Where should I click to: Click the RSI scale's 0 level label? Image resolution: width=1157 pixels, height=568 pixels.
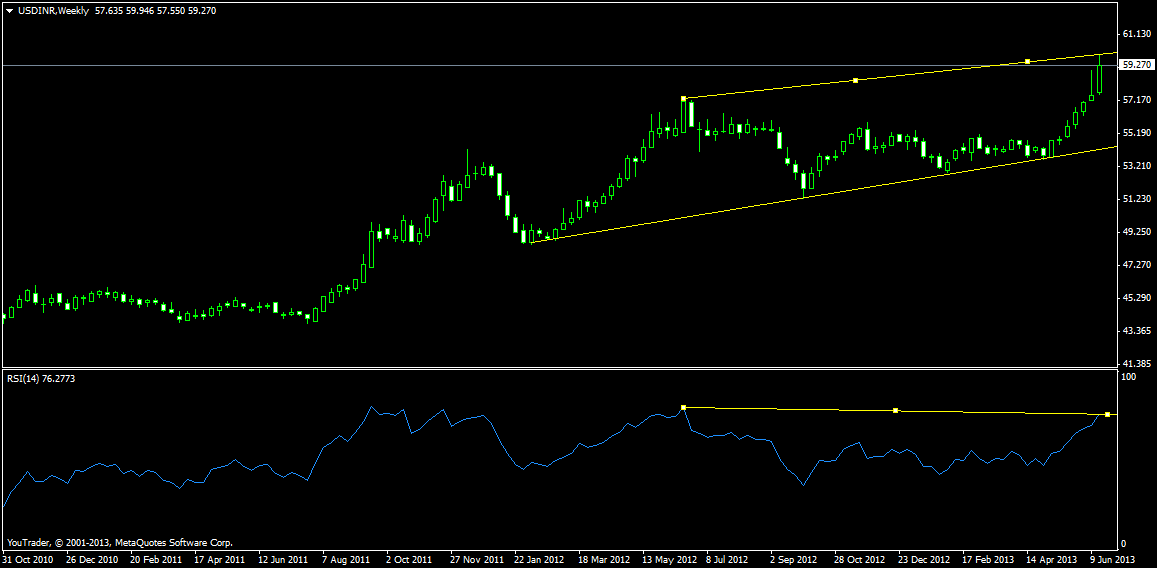1123,543
